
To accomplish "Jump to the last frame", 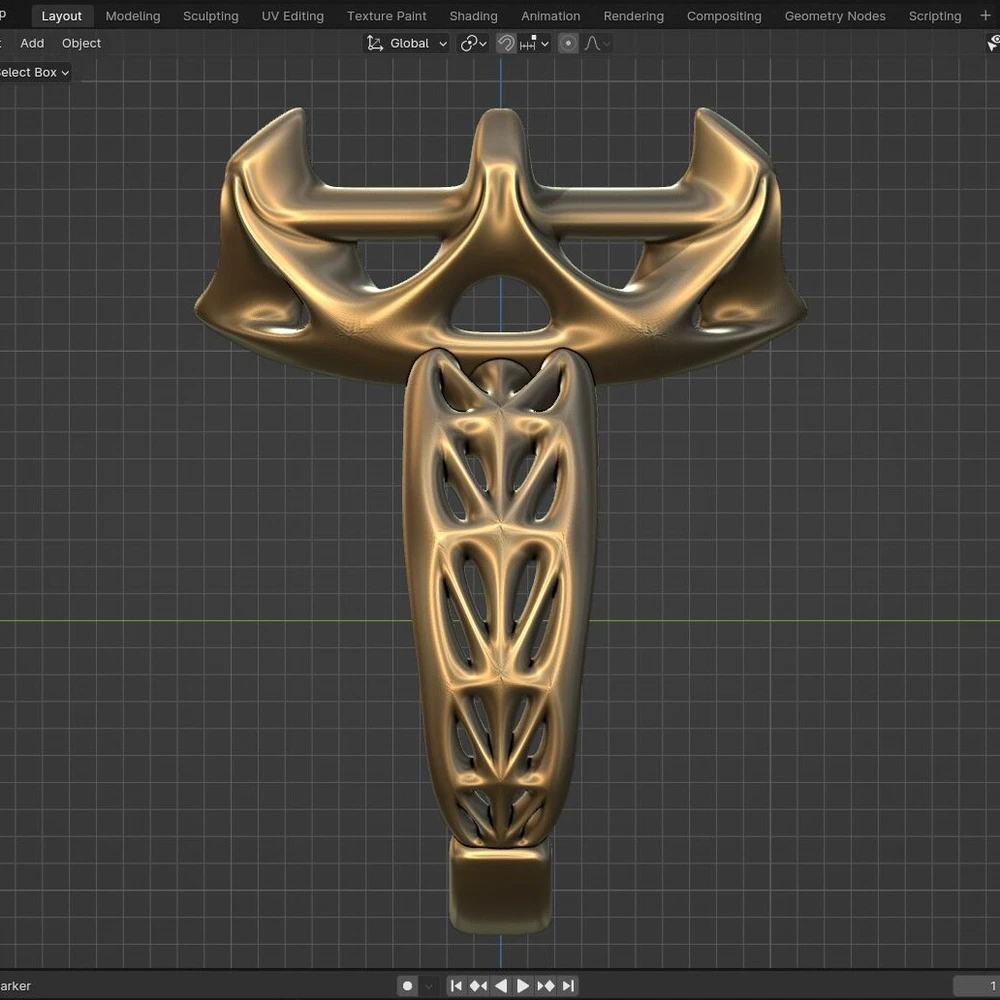I will click(x=568, y=985).
